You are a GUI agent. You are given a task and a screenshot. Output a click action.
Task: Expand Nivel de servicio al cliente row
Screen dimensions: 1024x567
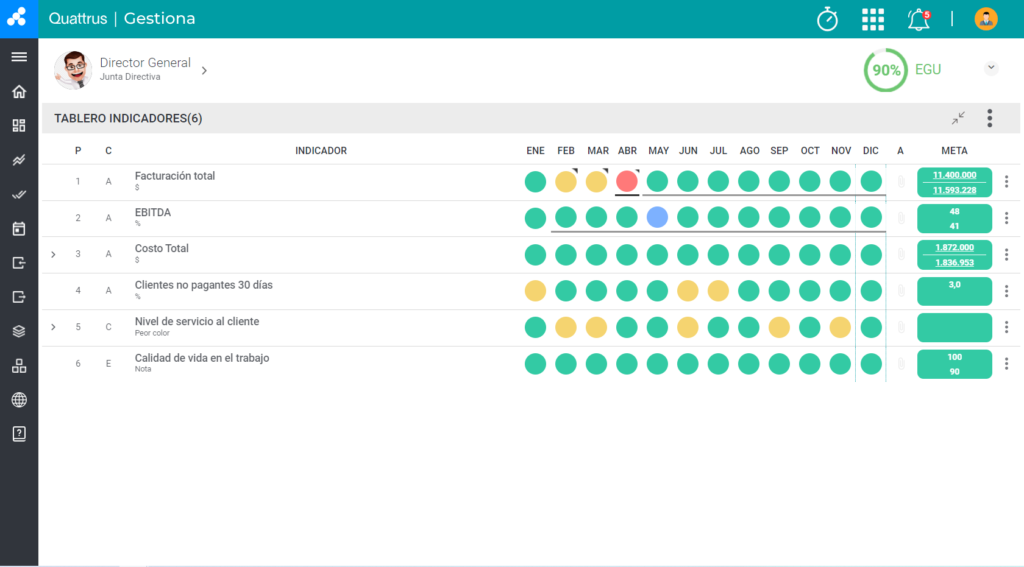click(54, 327)
